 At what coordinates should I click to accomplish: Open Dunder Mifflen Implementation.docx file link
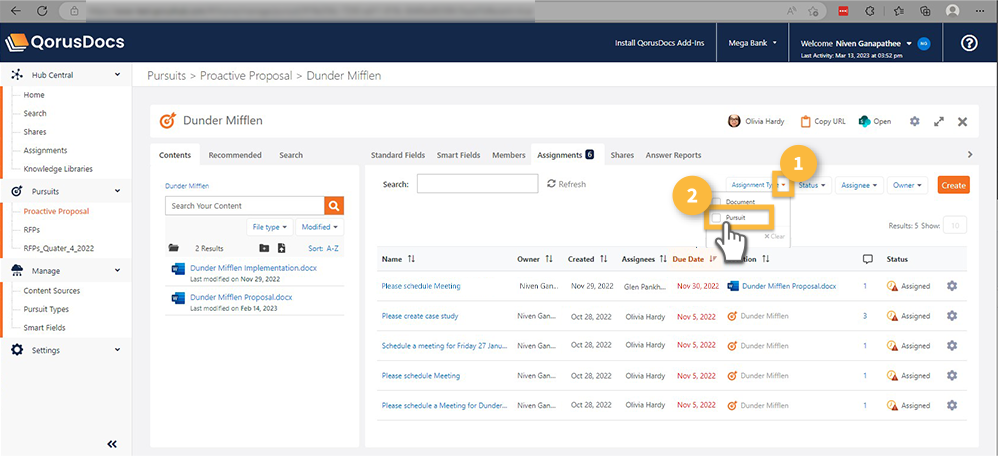coord(253,268)
